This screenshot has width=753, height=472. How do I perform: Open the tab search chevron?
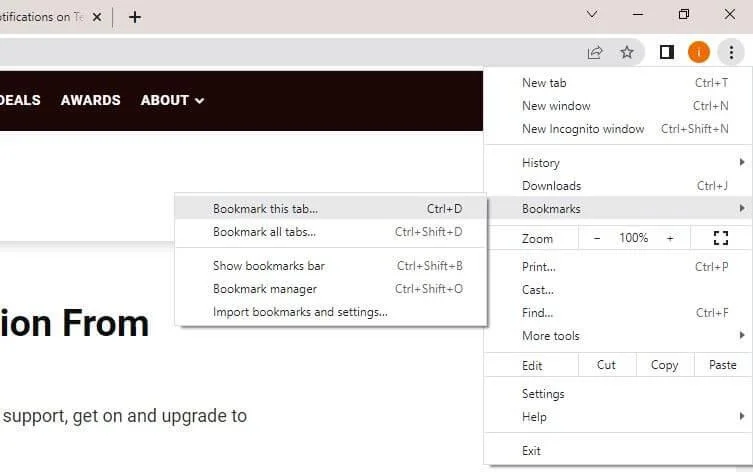coord(592,15)
